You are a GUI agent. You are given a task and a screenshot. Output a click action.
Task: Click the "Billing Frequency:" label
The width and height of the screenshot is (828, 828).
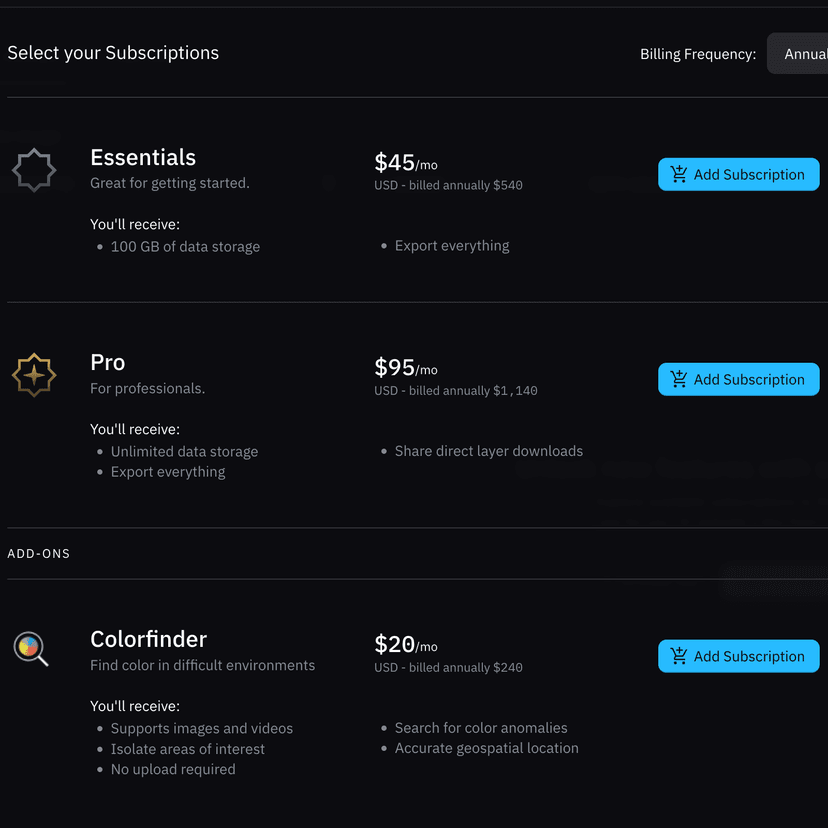pyautogui.click(x=698, y=54)
